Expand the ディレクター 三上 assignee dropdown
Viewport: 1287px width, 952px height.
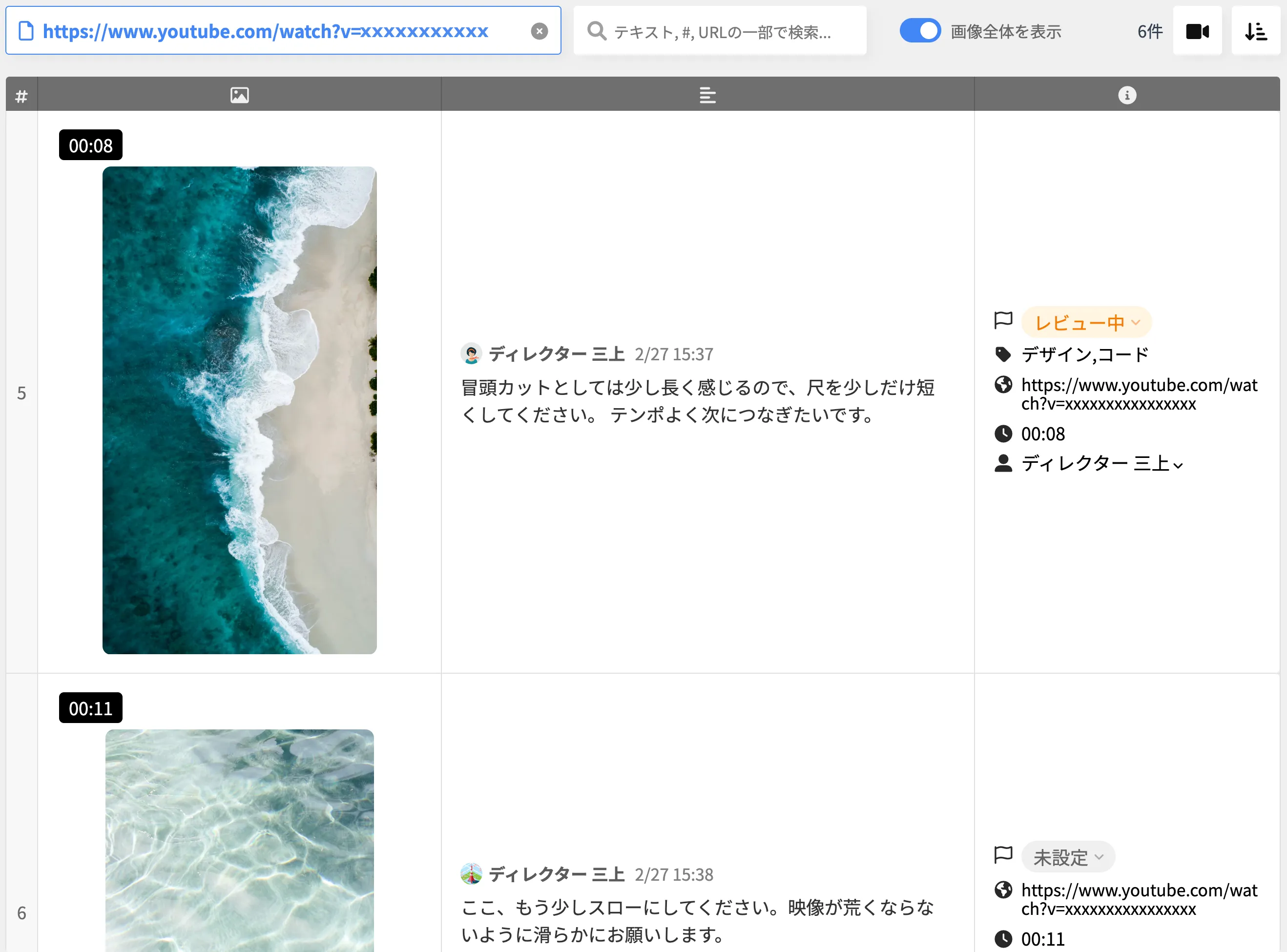tap(1181, 464)
